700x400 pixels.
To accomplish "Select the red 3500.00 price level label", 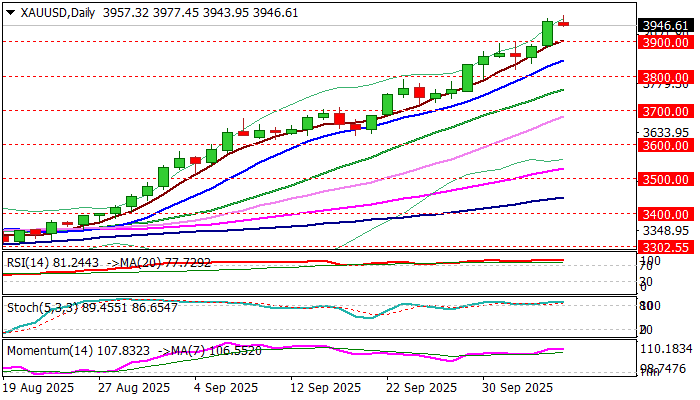I will tap(666, 179).
